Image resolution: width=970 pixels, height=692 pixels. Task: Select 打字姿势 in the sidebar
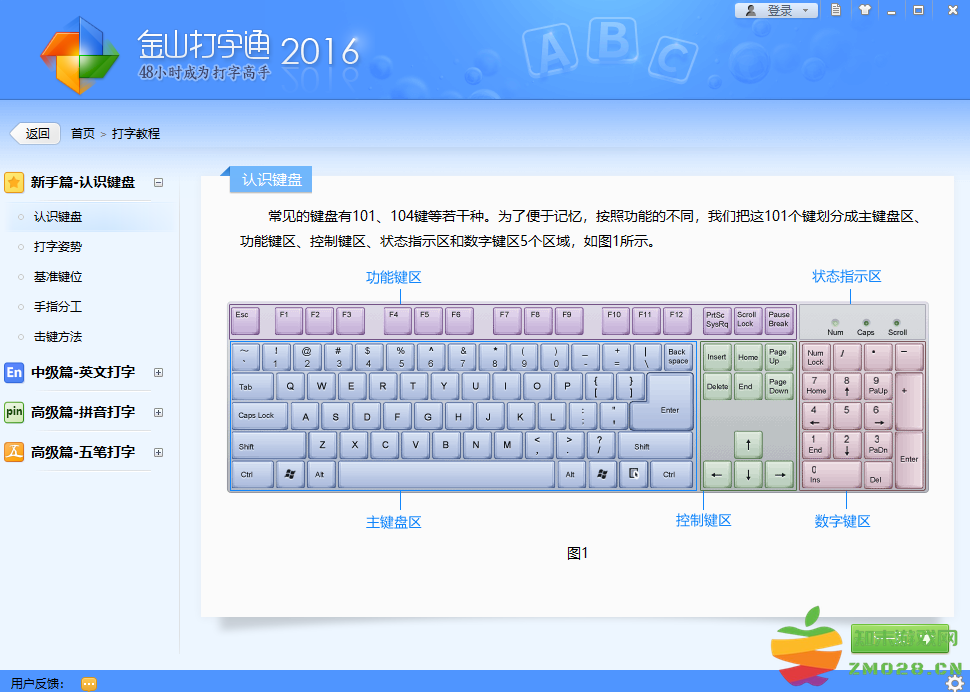58,246
